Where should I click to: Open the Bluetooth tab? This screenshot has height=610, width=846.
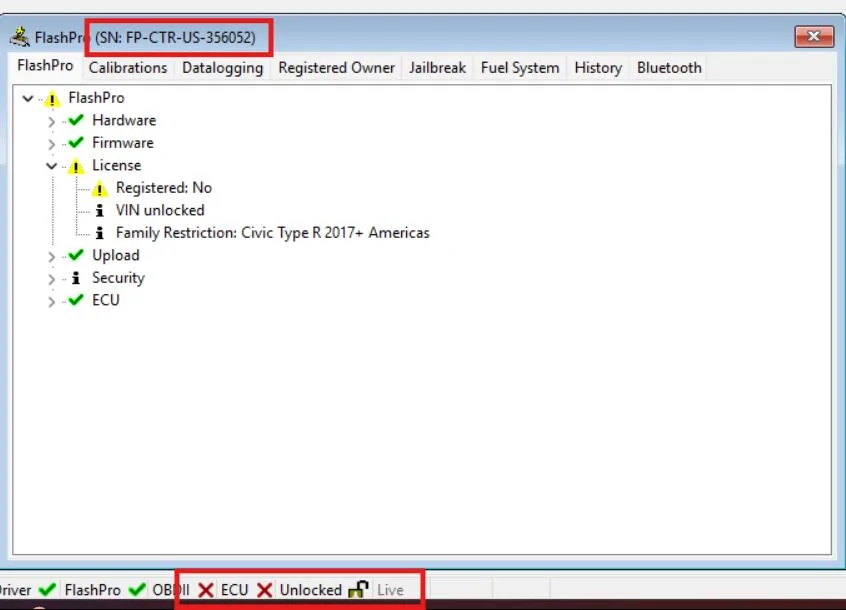coord(669,68)
